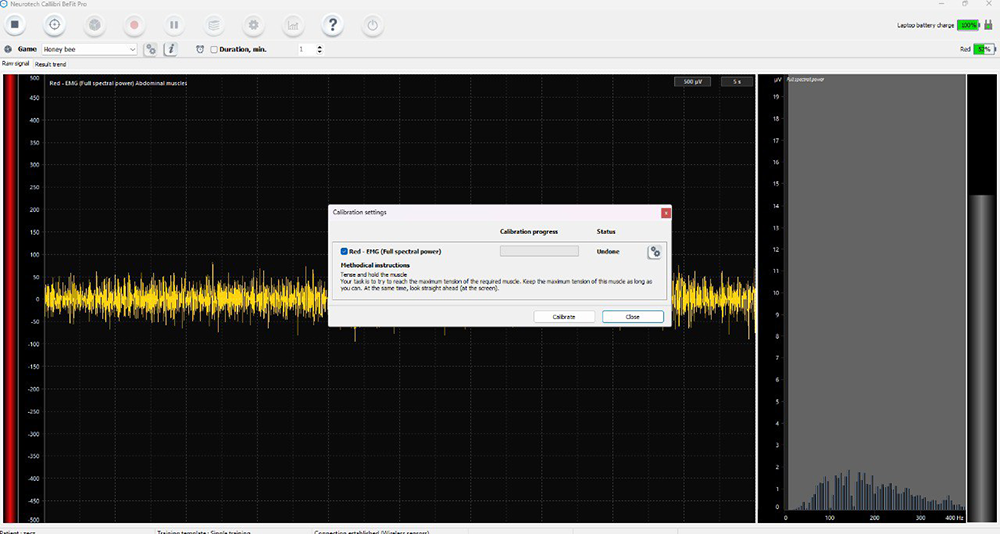
Task: Switch to the Result trend tab
Action: [51, 64]
